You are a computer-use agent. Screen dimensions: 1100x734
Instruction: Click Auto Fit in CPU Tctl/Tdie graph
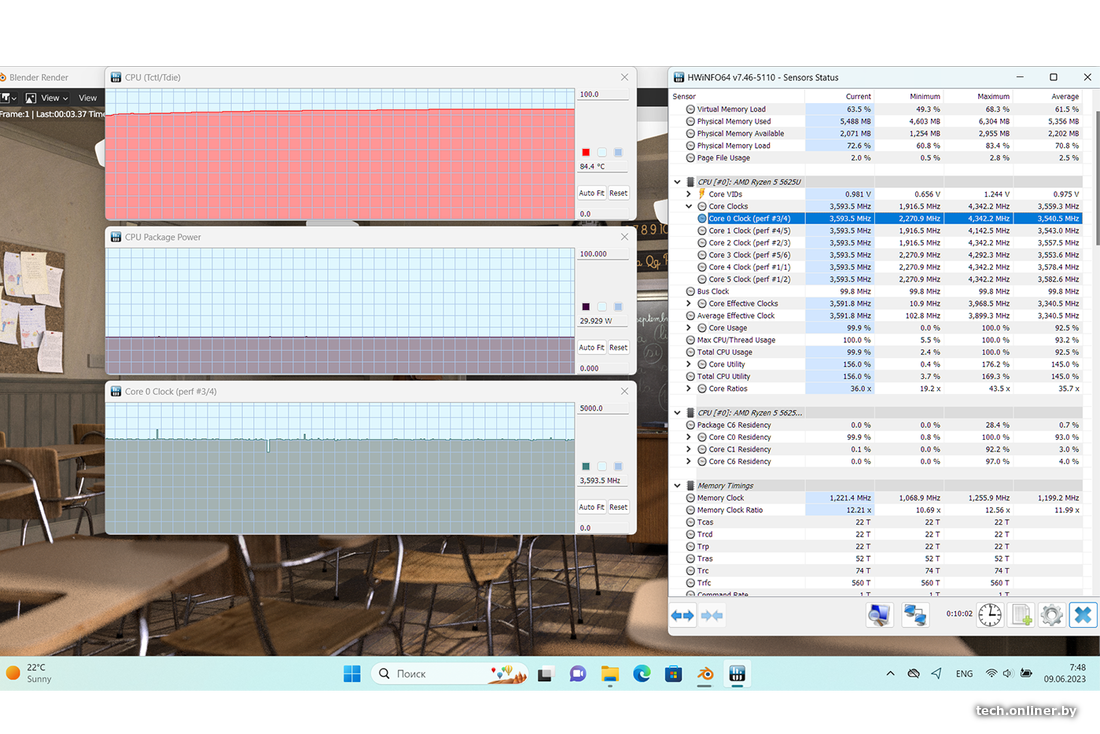point(591,193)
